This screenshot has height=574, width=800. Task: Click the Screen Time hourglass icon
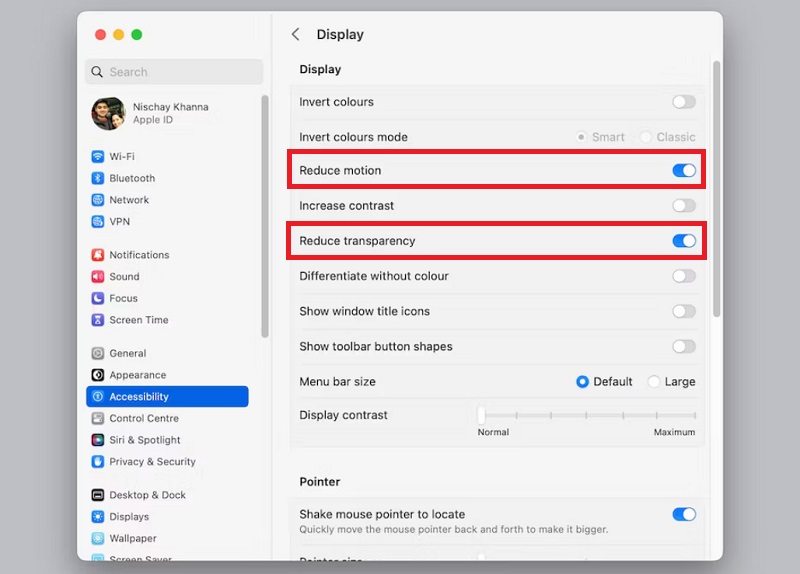pyautogui.click(x=98, y=321)
